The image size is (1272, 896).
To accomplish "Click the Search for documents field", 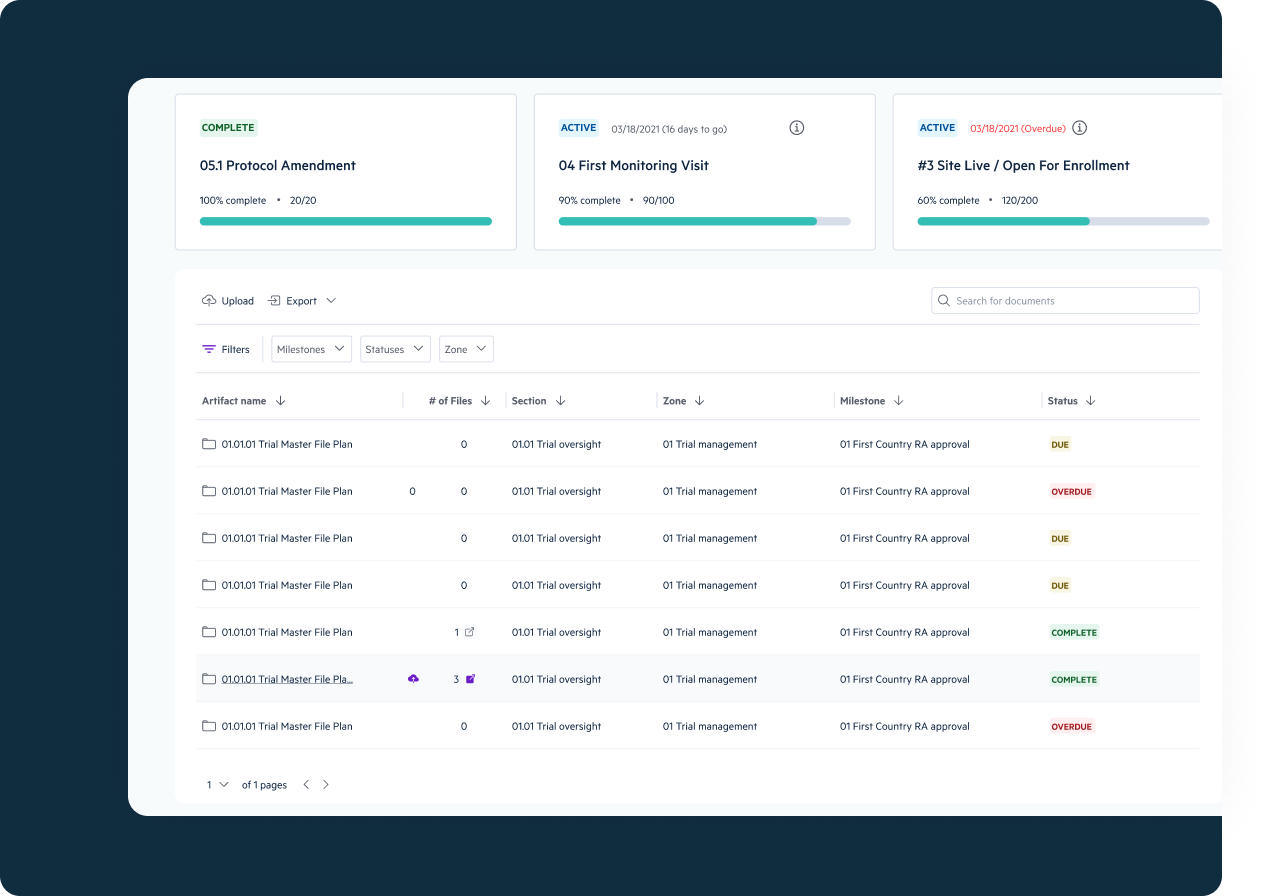I will coord(1065,301).
